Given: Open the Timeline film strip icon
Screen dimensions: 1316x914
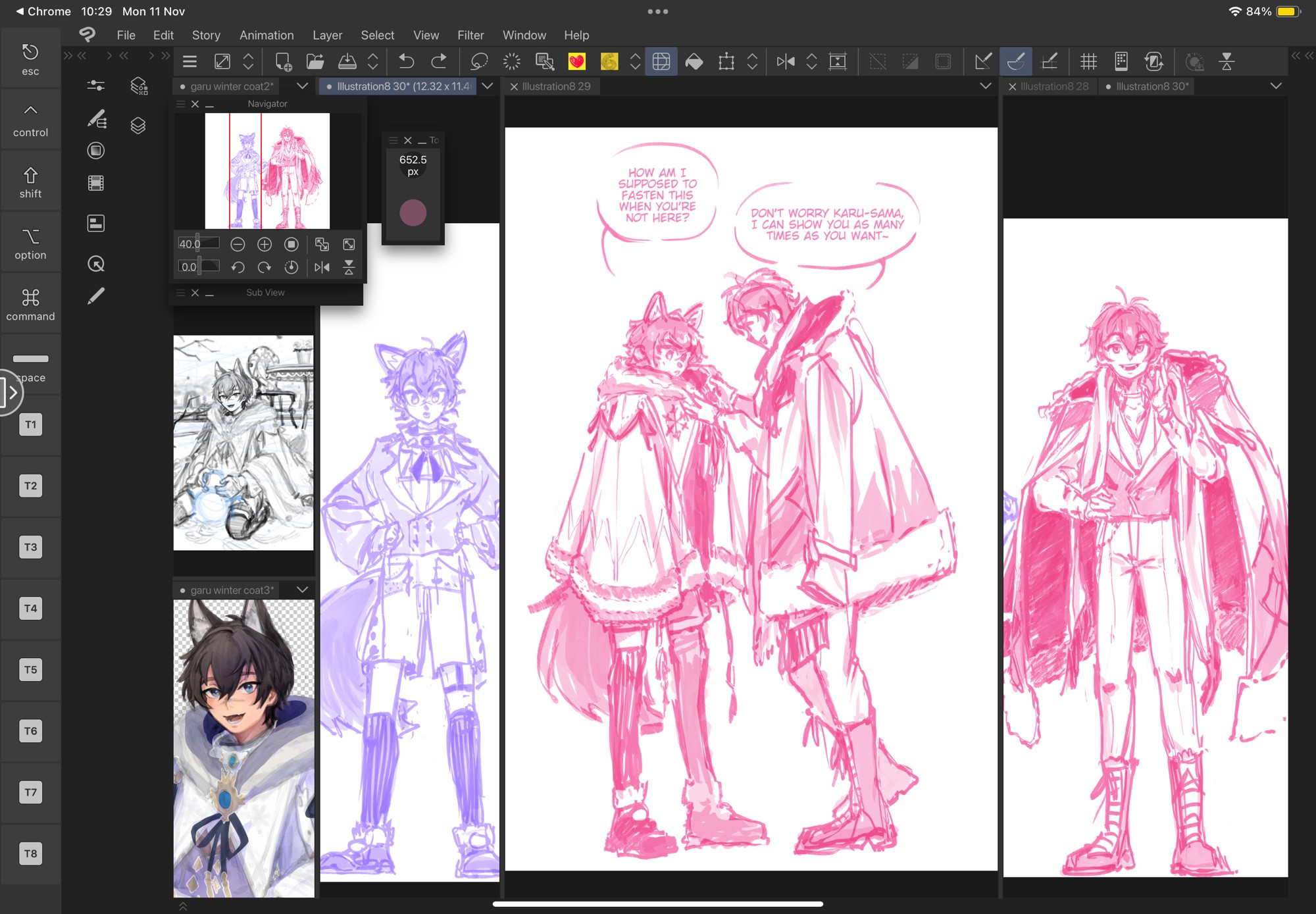Looking at the screenshot, I should pos(96,183).
